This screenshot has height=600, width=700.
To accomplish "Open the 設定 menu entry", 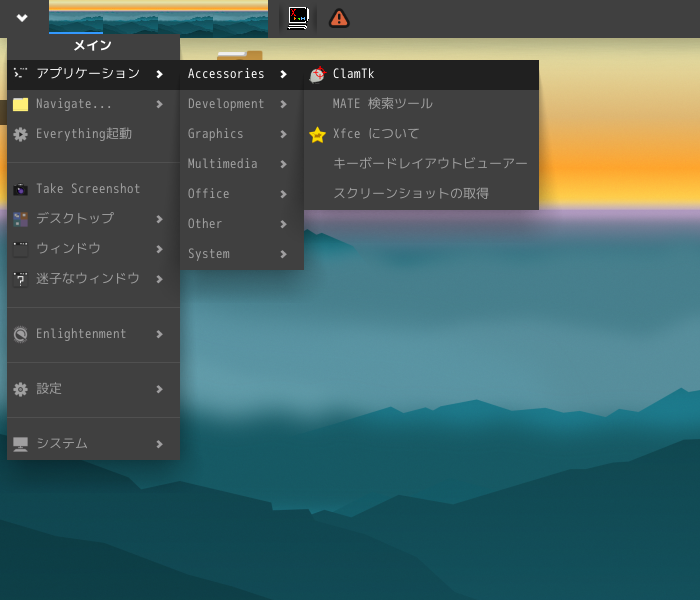I will [x=93, y=389].
